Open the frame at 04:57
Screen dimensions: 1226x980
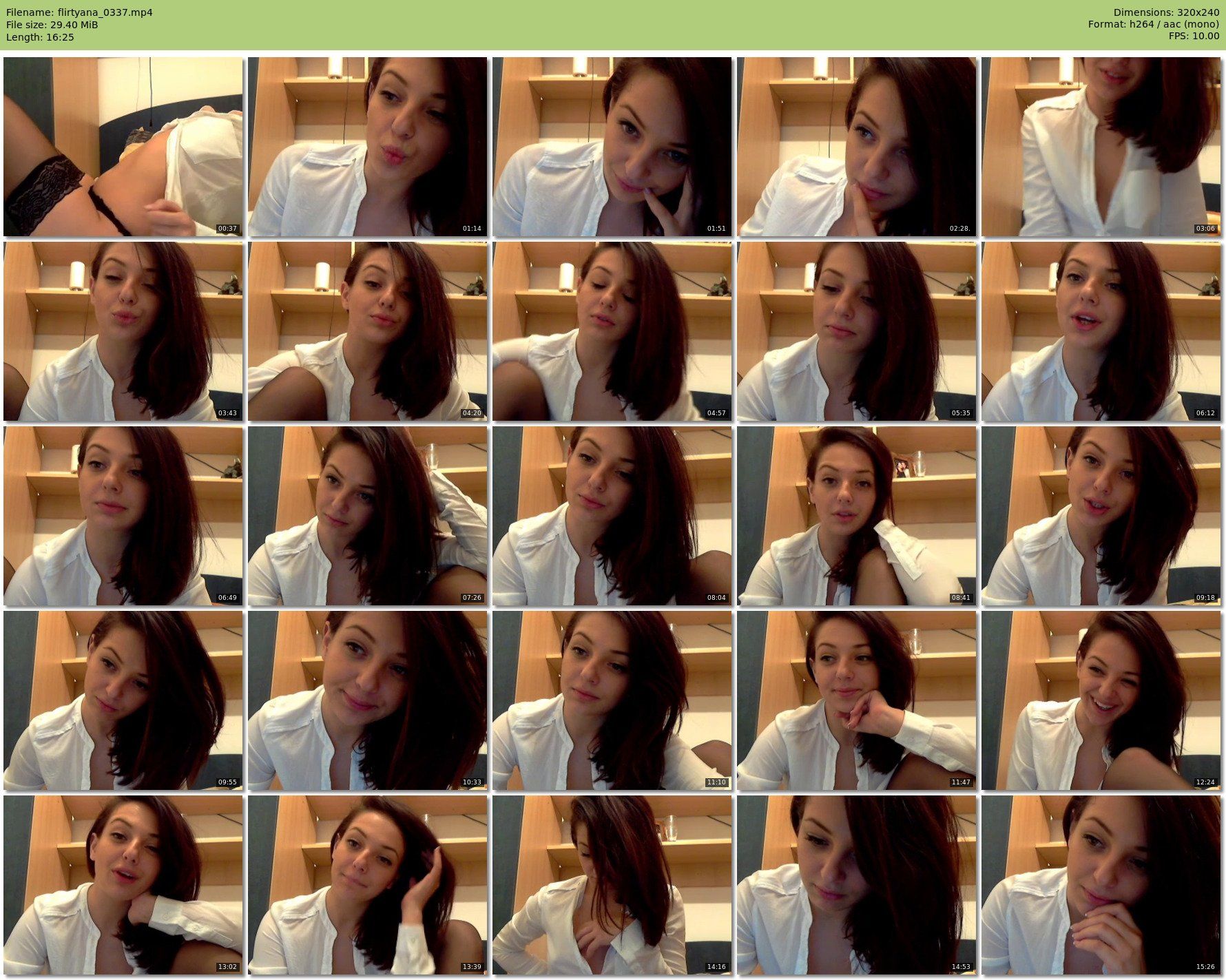pyautogui.click(x=612, y=331)
